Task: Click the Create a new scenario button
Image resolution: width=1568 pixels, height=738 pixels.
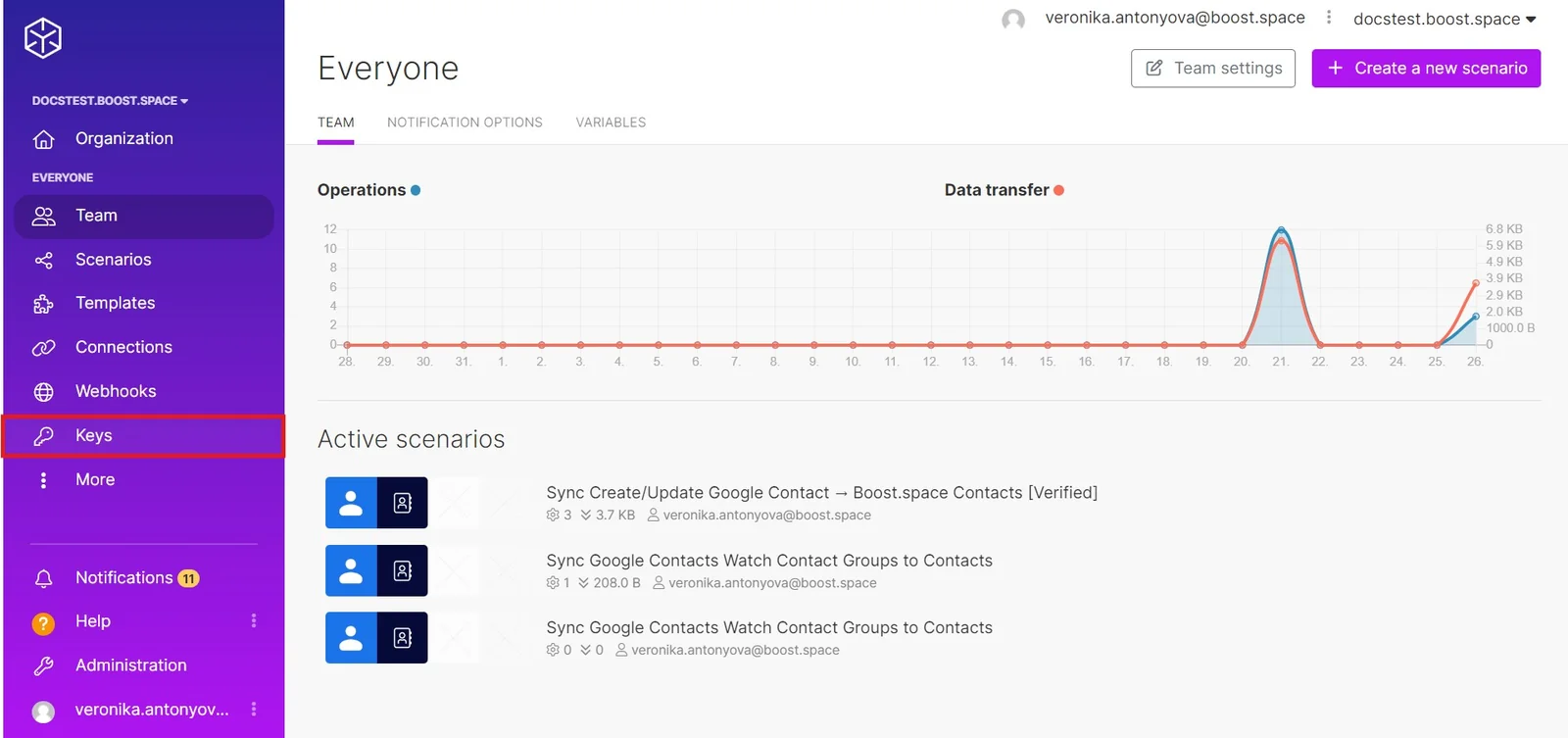Action: tap(1426, 69)
